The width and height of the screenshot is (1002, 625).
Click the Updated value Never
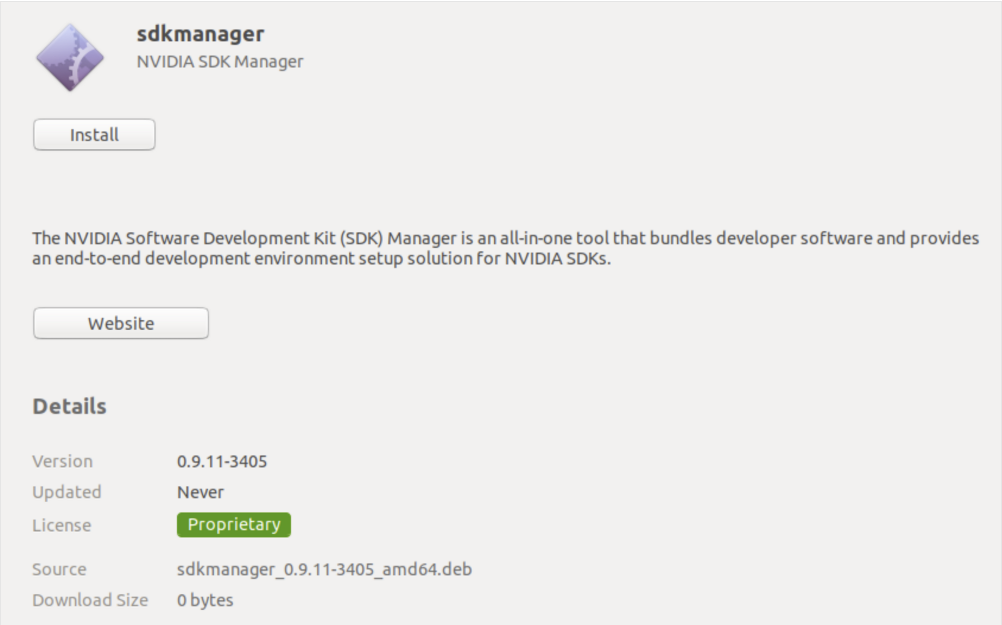click(200, 492)
